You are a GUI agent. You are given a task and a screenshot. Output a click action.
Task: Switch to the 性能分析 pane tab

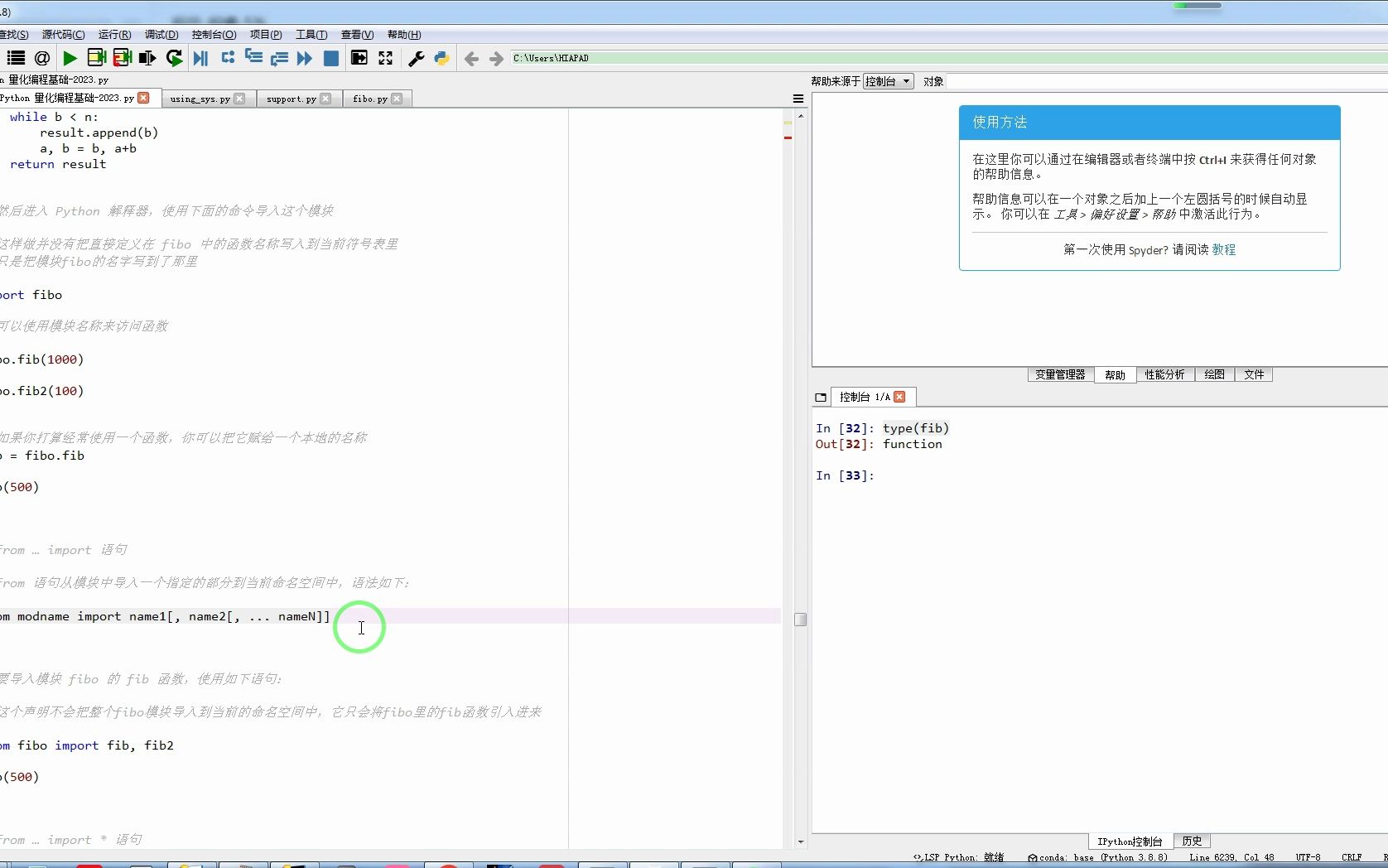[x=1164, y=374]
